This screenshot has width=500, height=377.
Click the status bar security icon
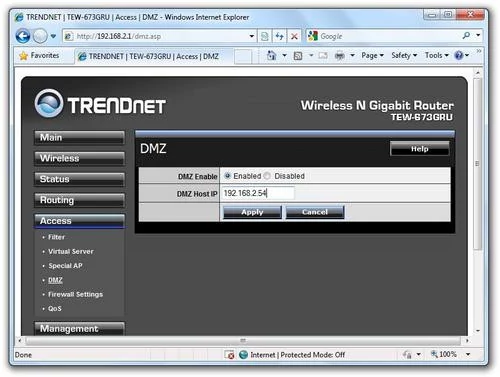point(407,355)
